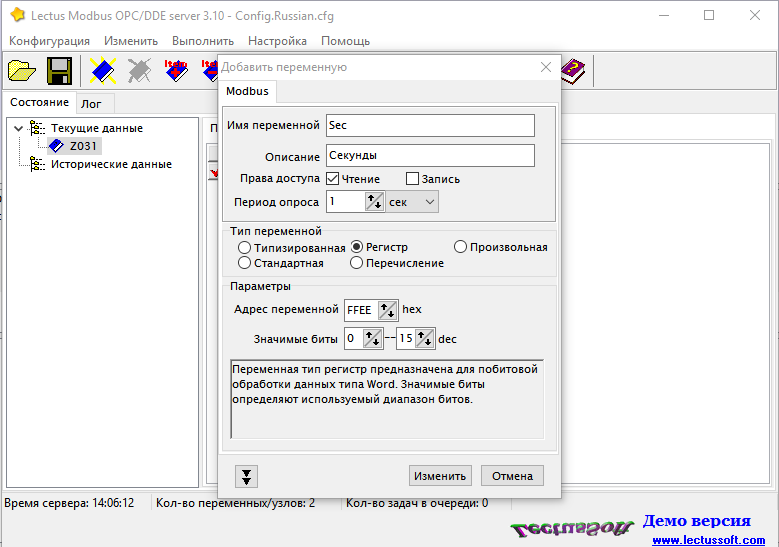Open the Настройка menu

pos(277,41)
